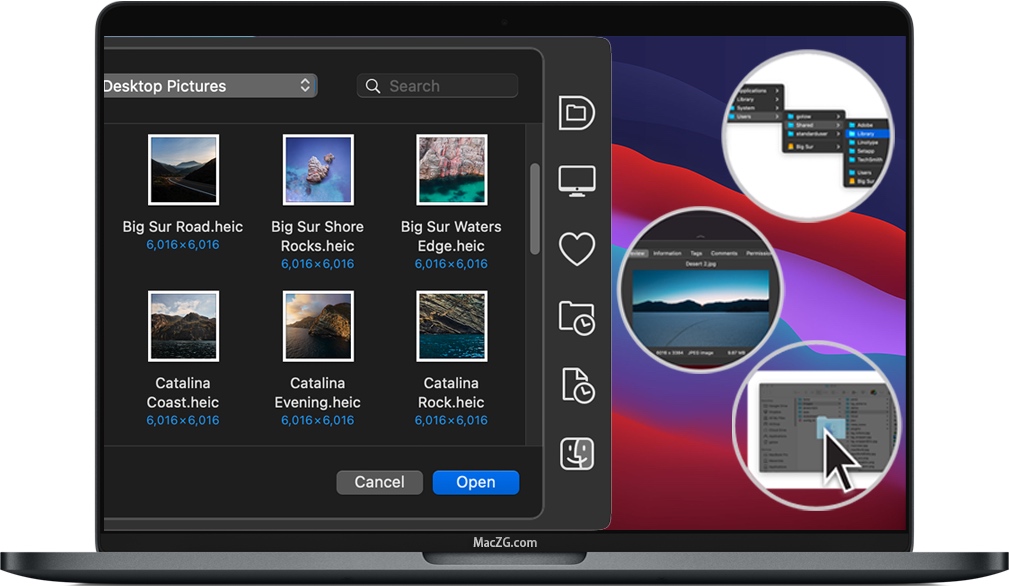Open the Computer monitor icon menu
The width and height of the screenshot is (1009, 586).
pos(577,181)
